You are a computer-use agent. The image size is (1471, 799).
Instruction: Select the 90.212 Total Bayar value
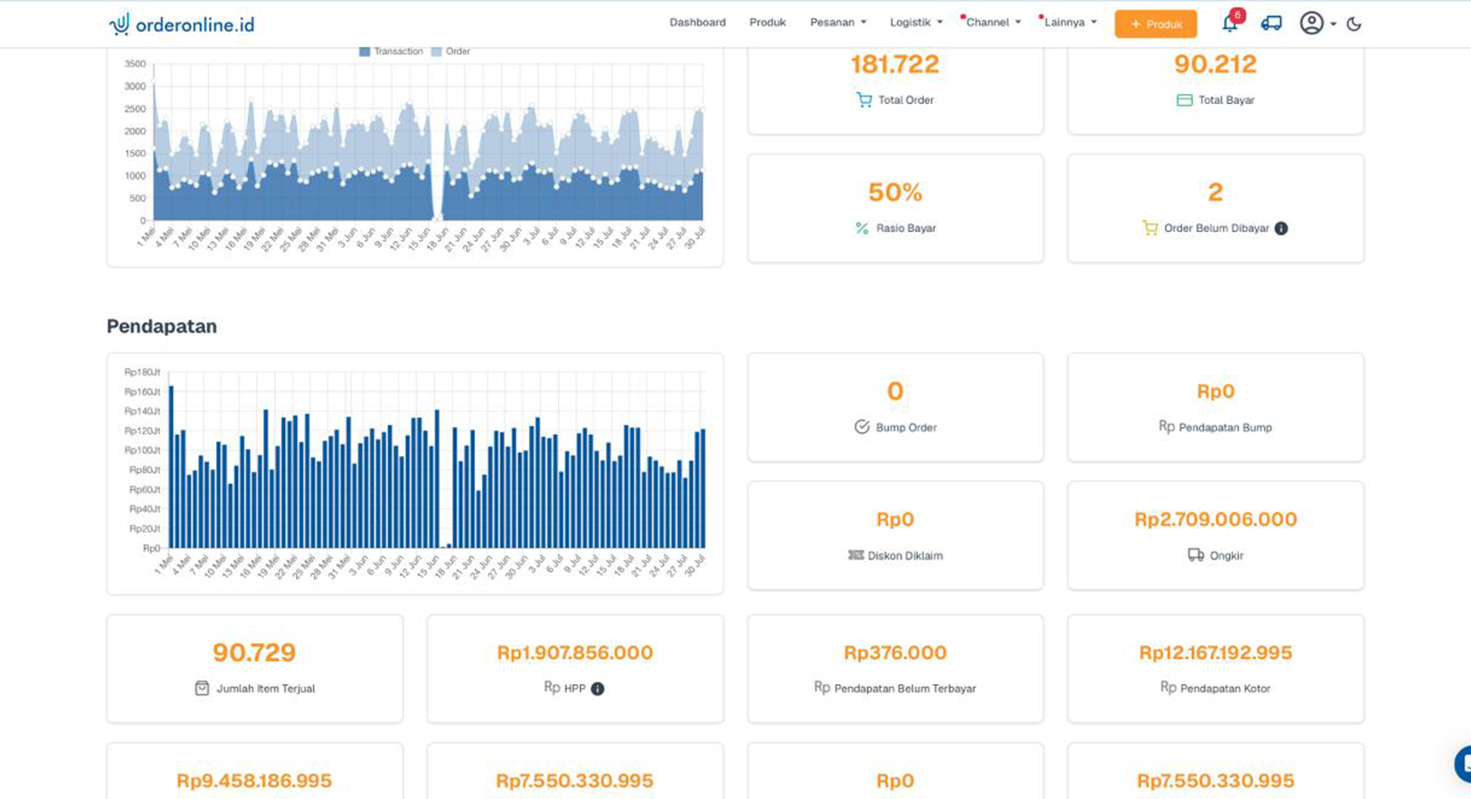(x=1215, y=65)
